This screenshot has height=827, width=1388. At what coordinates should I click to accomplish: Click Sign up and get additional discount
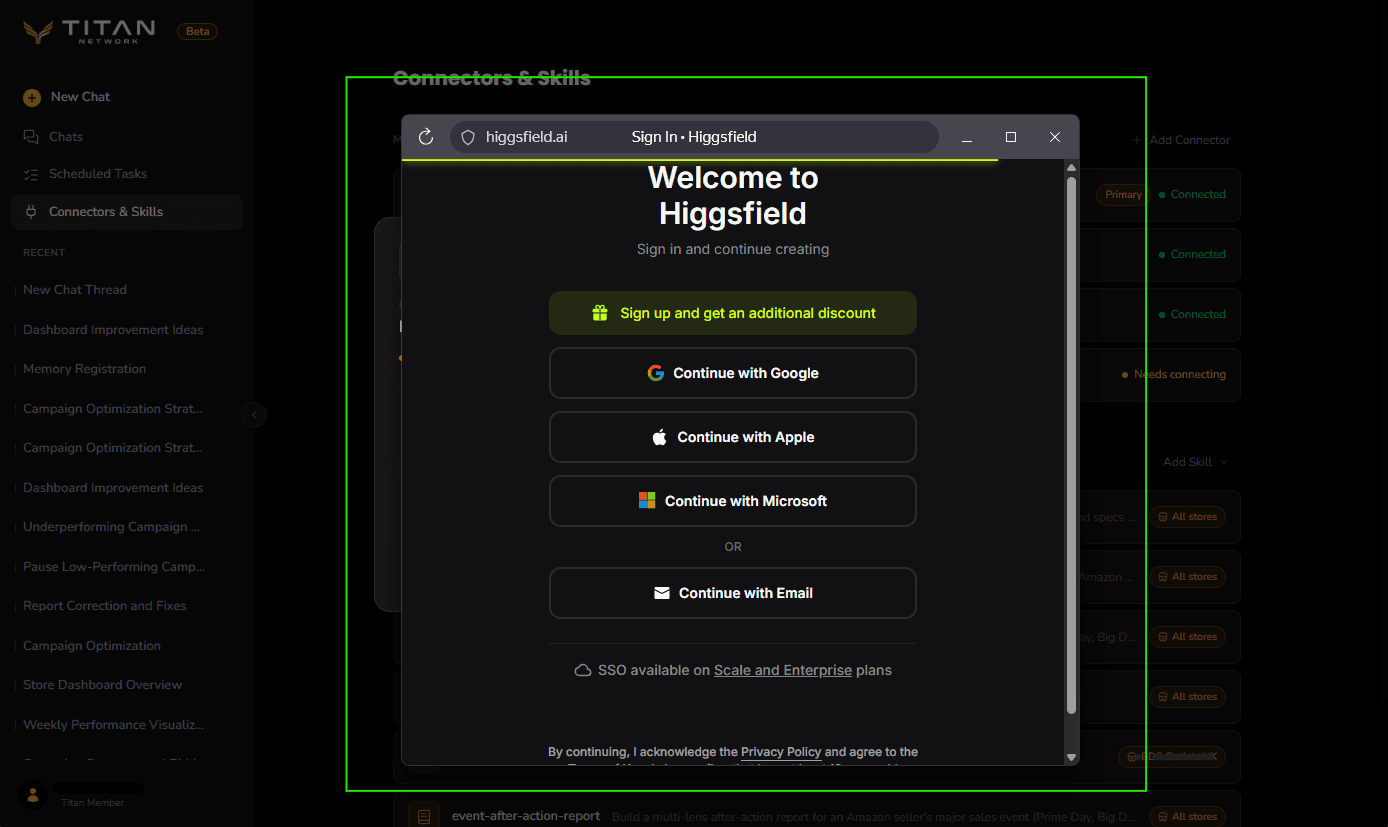pyautogui.click(x=733, y=313)
